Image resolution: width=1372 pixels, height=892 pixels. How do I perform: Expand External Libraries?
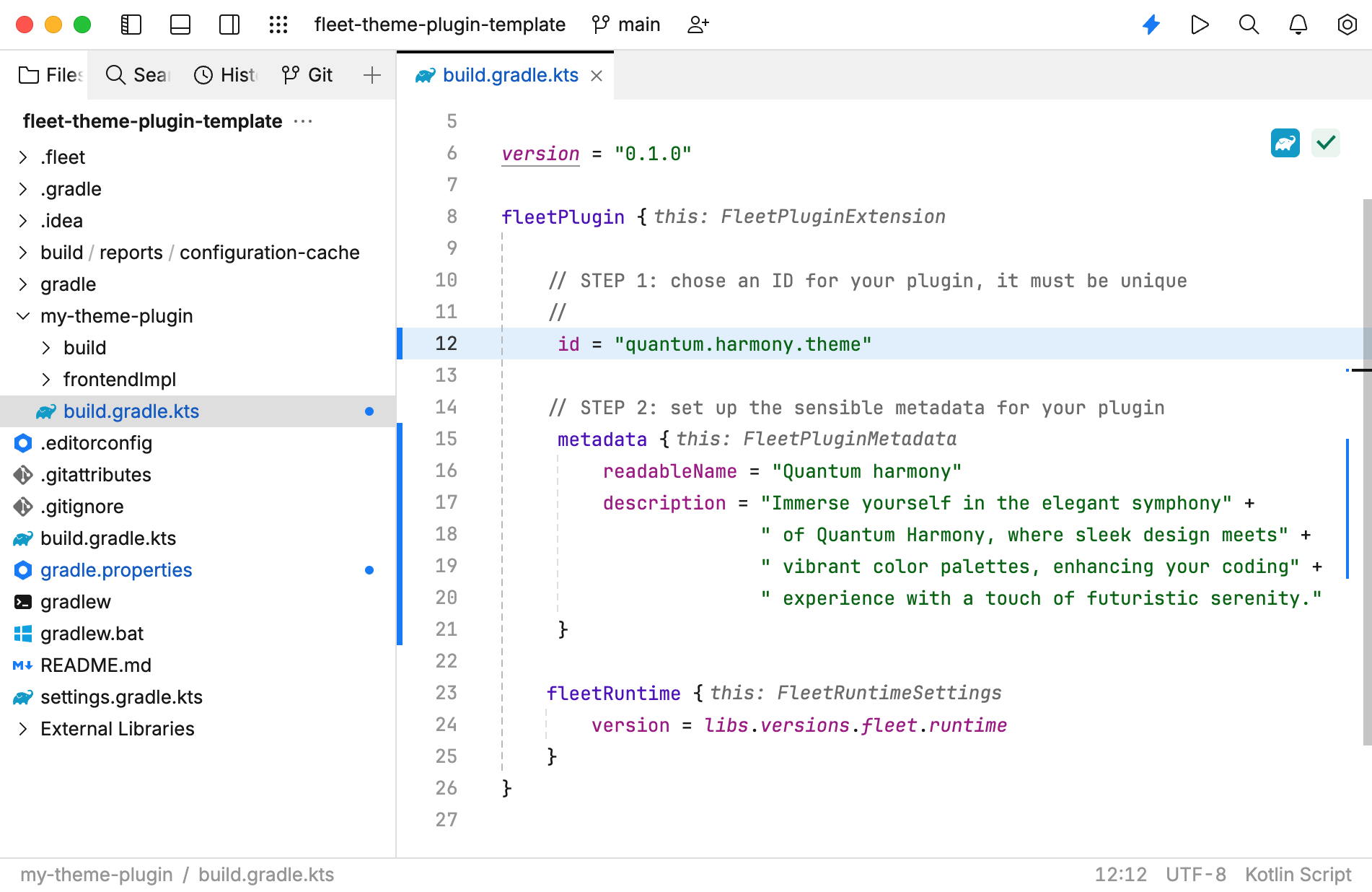pyautogui.click(x=22, y=728)
